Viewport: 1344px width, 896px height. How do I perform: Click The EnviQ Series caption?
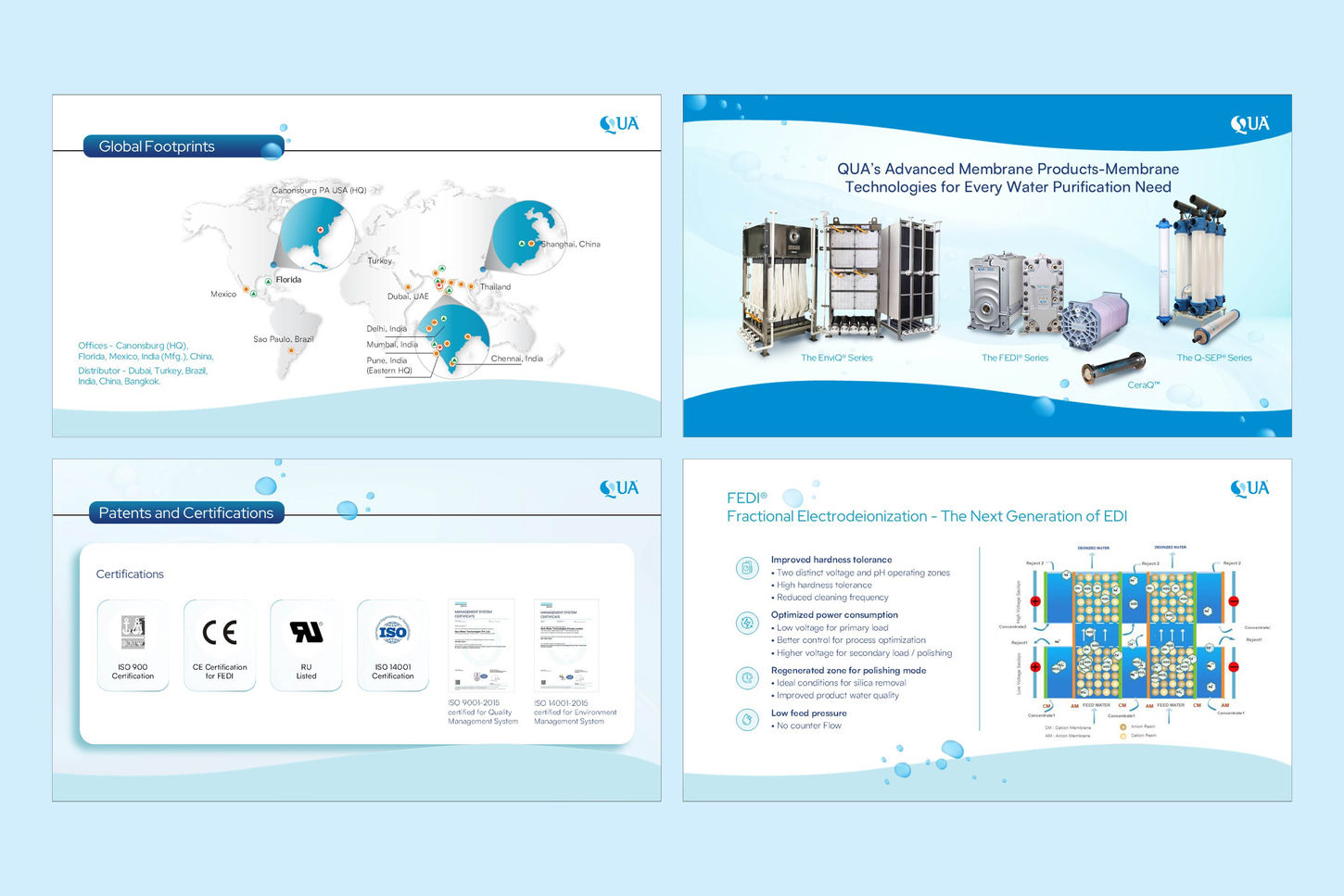837,358
